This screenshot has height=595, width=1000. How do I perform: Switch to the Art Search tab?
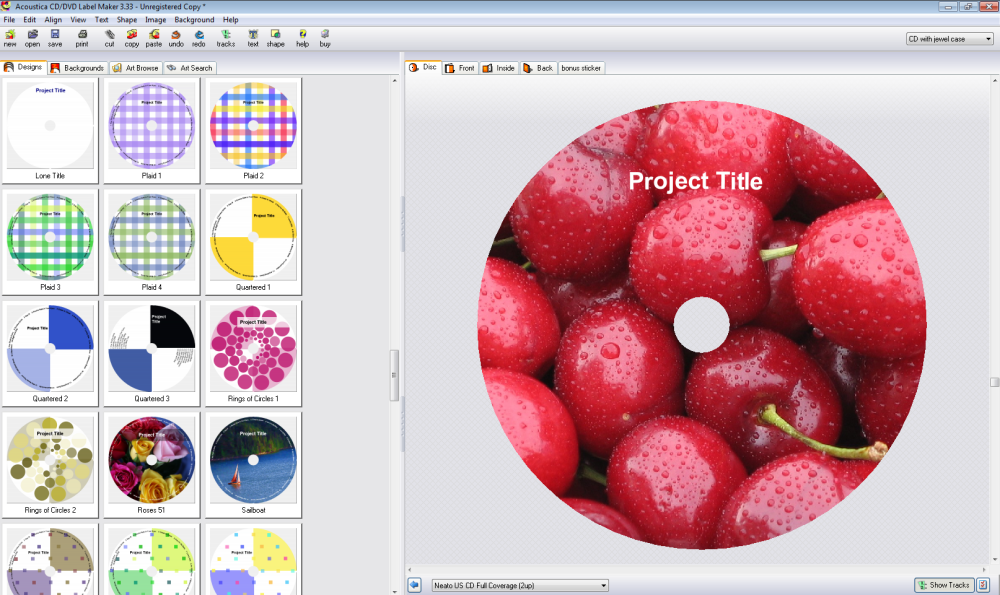click(x=189, y=68)
